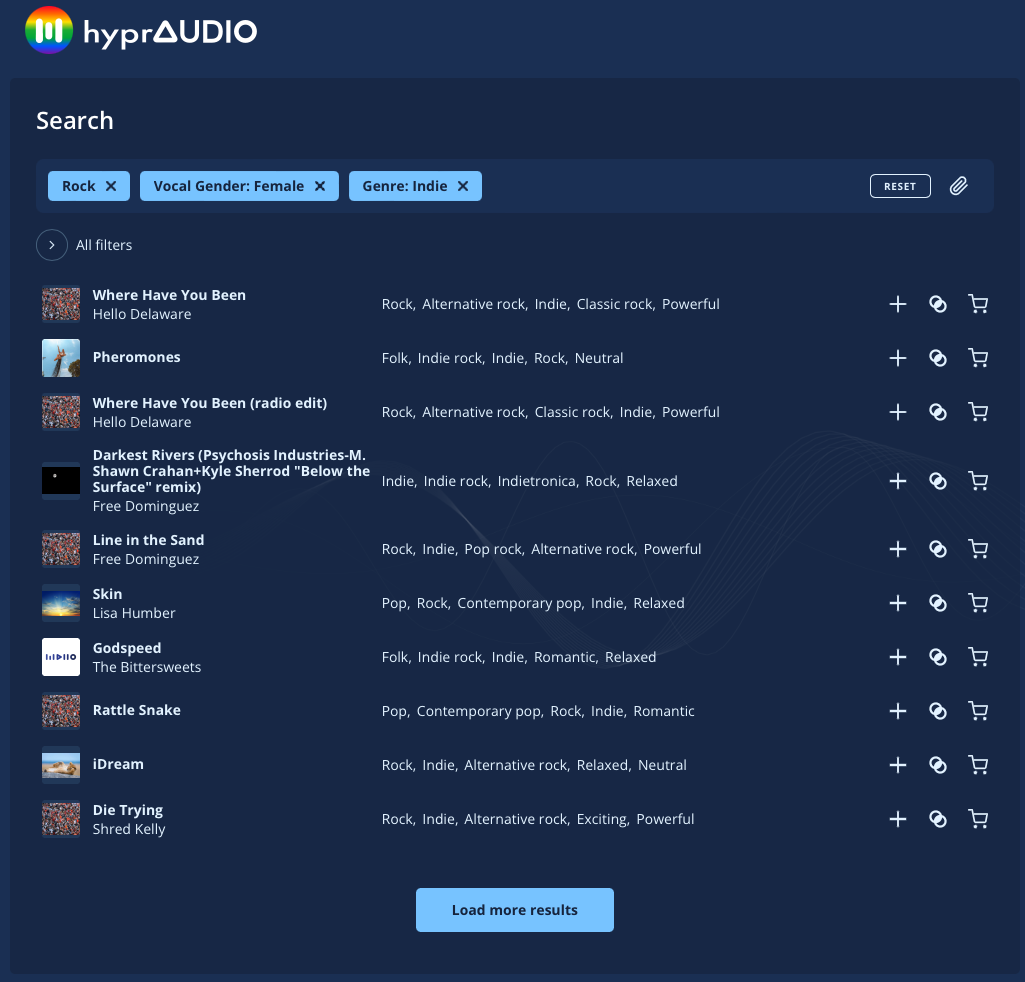Remove the Rock search filter chip
The image size is (1025, 982).
pos(111,186)
